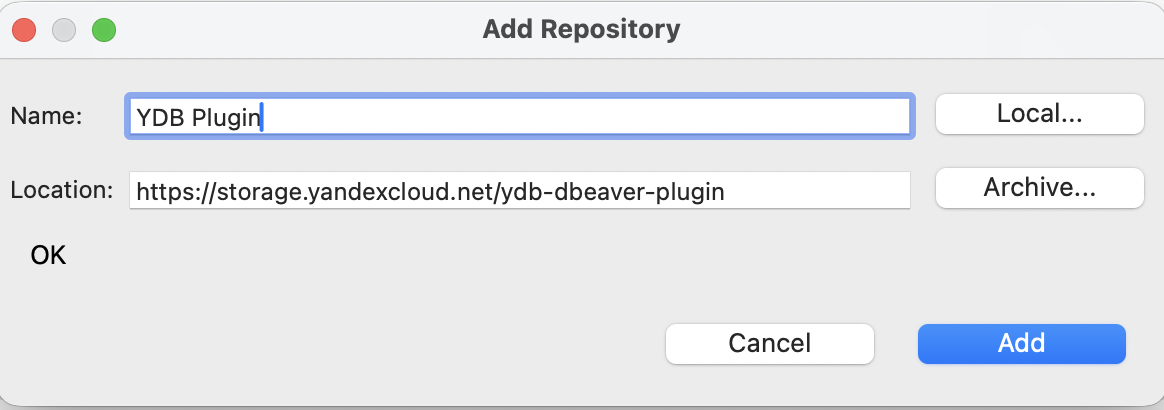This screenshot has width=1164, height=410.
Task: Click the yellow minimize window button
Action: coord(64,30)
